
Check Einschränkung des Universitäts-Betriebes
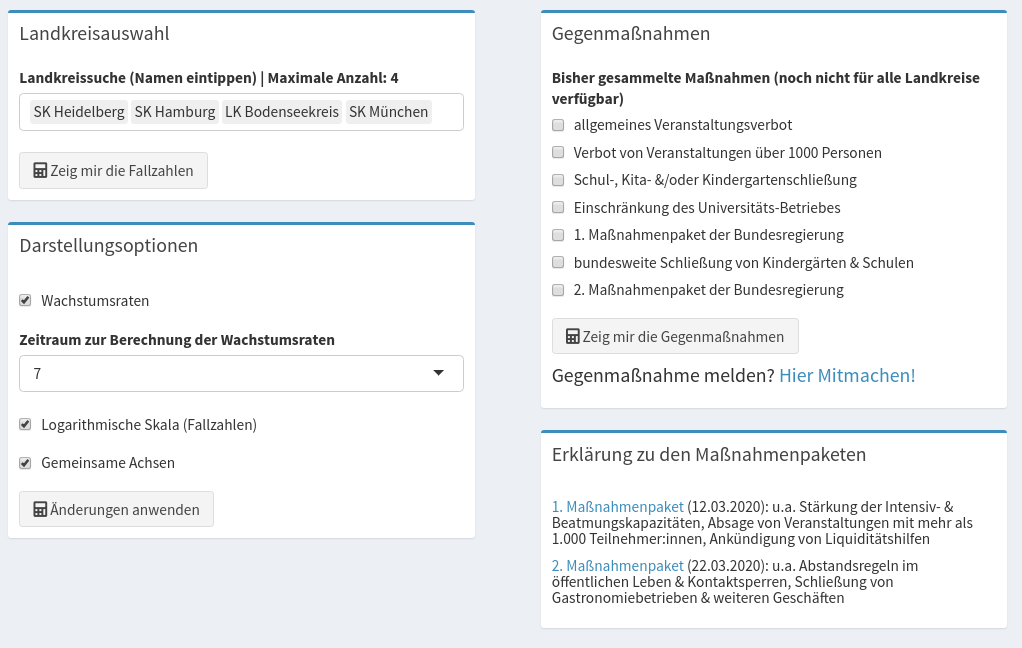pyautogui.click(x=557, y=207)
